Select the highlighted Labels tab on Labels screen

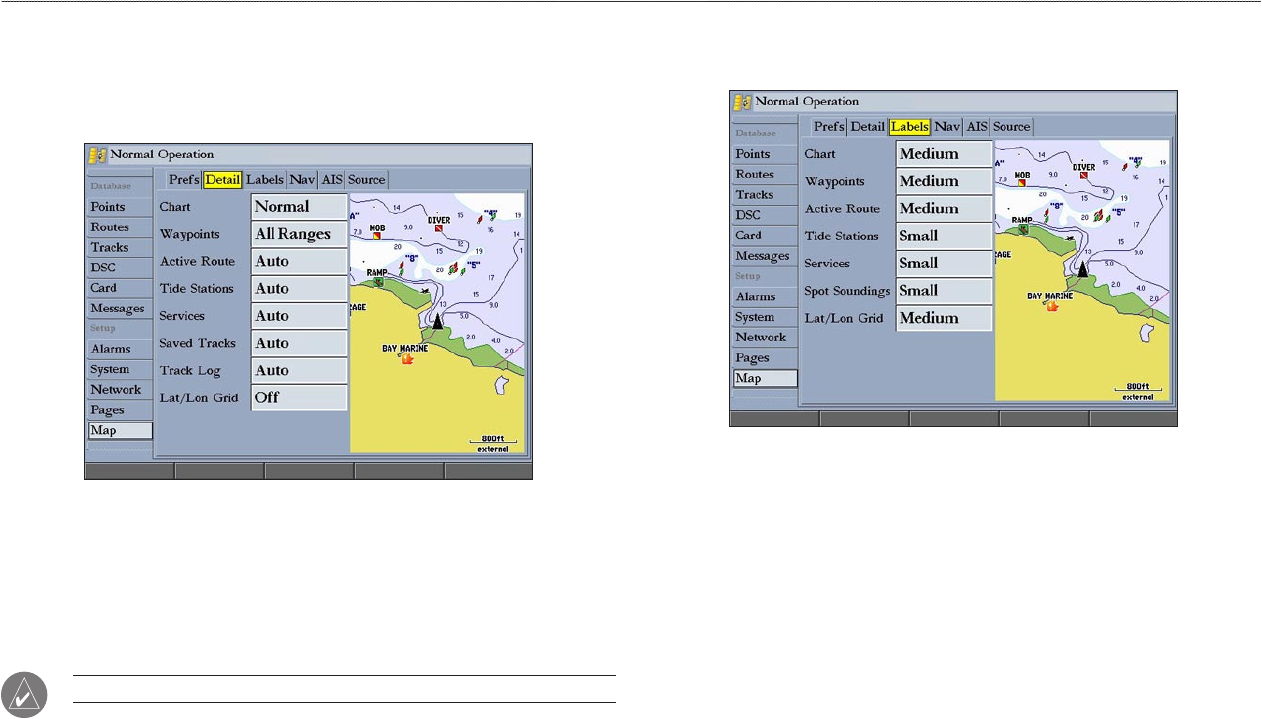(x=910, y=127)
